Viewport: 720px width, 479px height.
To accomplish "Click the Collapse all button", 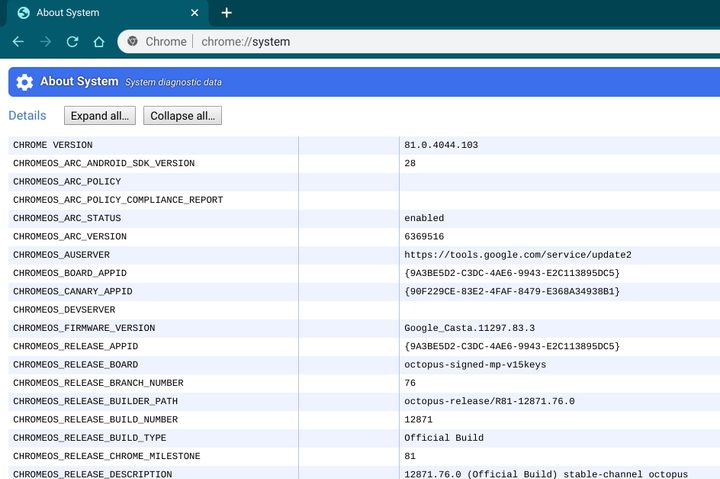I will tap(182, 116).
